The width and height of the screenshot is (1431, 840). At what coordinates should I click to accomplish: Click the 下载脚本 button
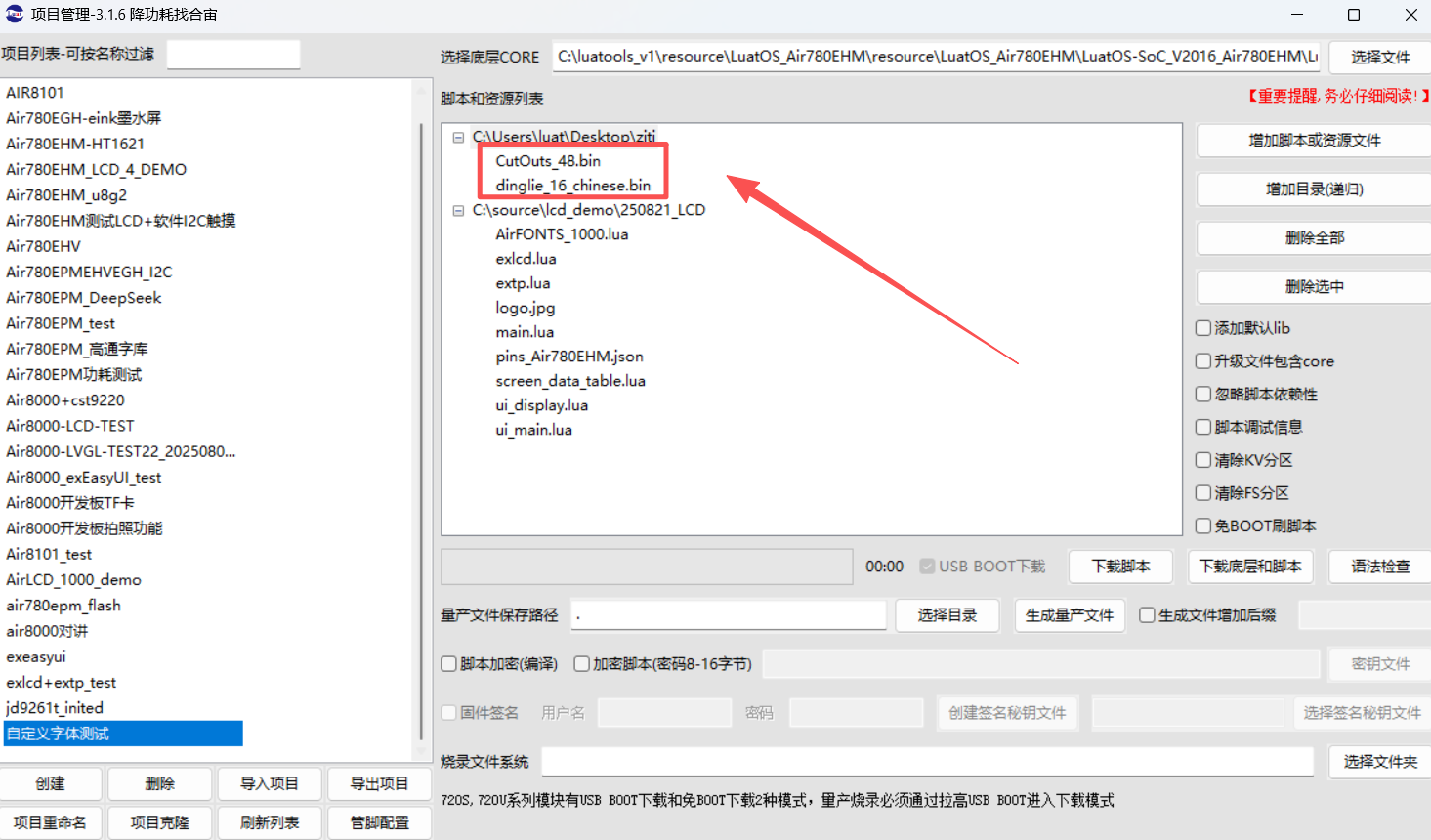click(x=1120, y=567)
